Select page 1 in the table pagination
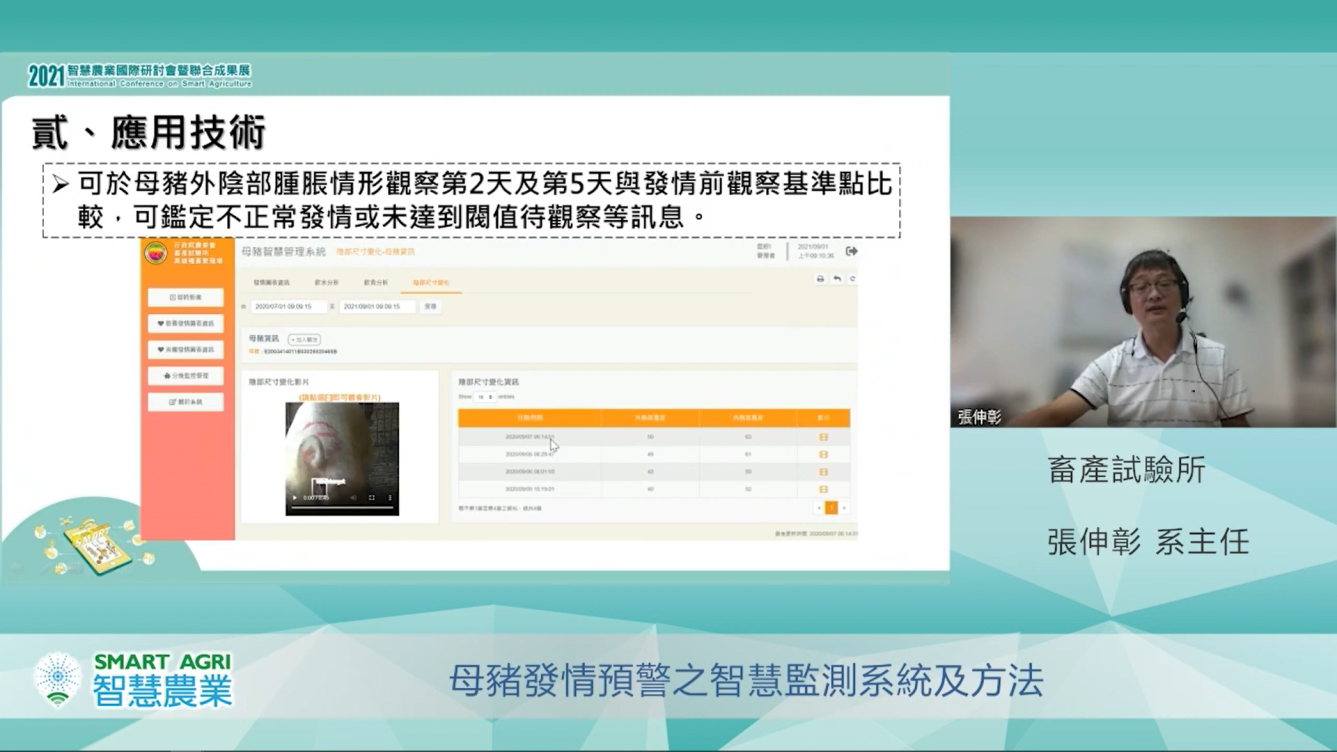 (x=831, y=508)
